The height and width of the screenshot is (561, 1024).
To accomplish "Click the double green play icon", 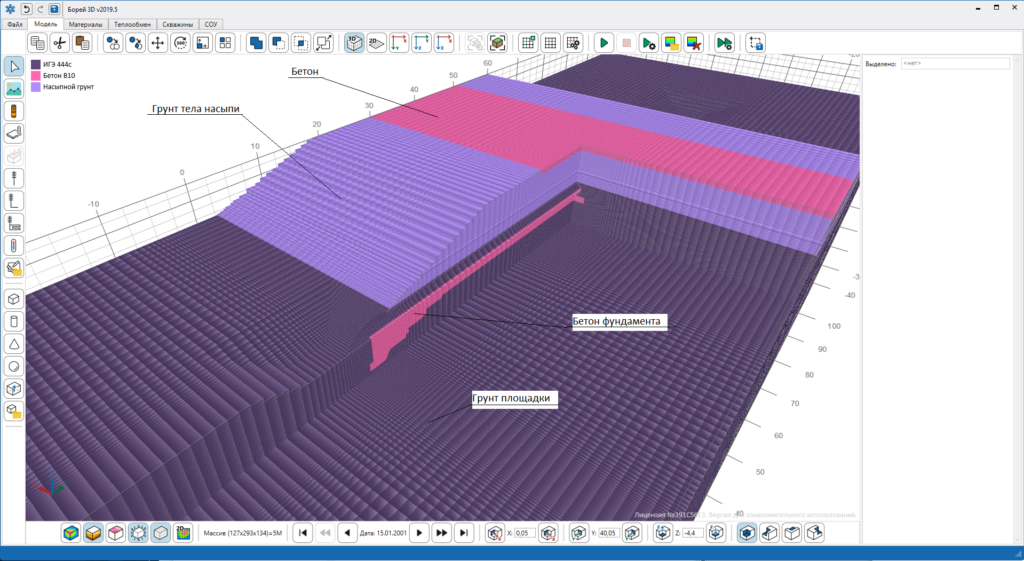I will (x=724, y=43).
